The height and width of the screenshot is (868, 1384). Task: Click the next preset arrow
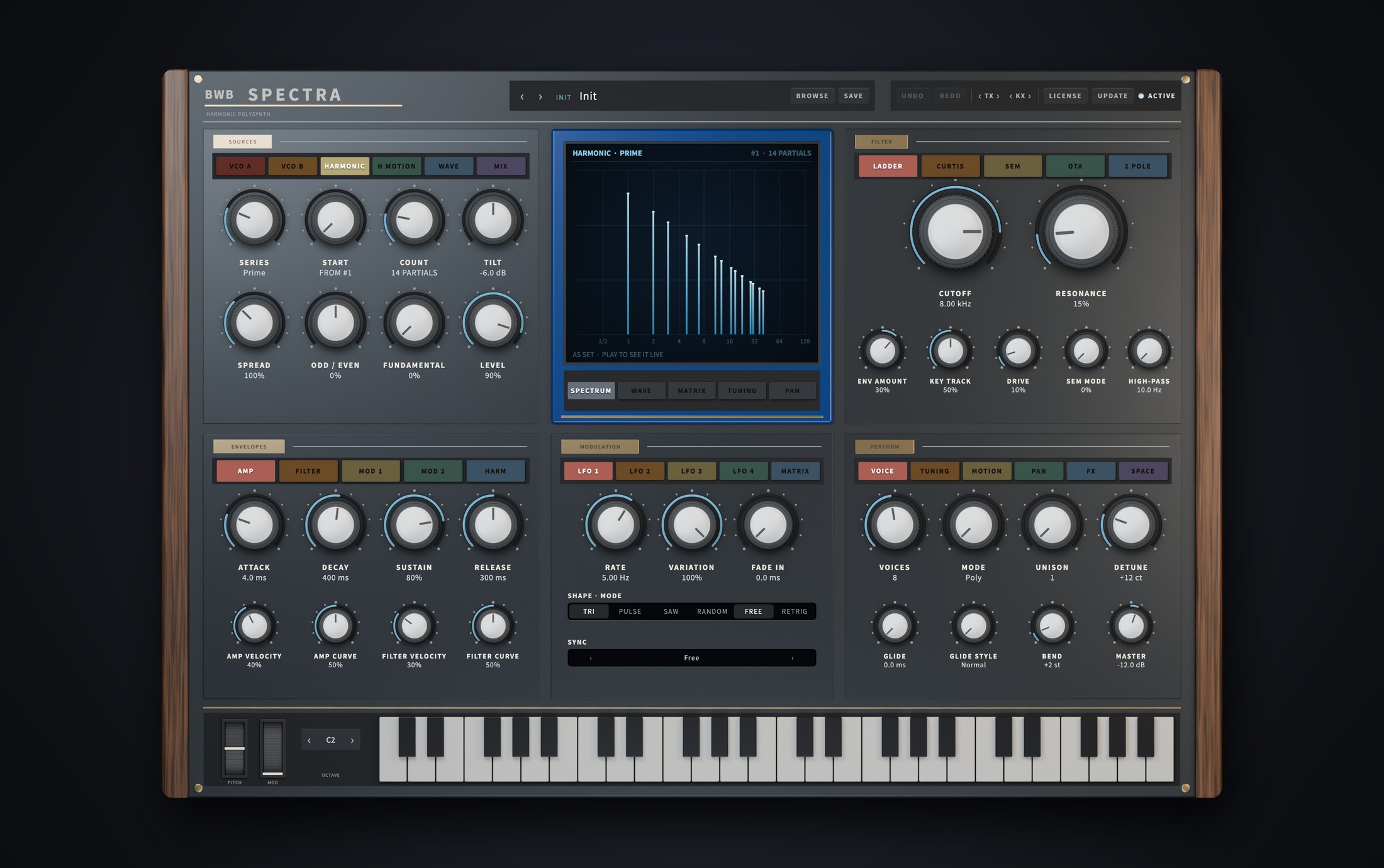(x=540, y=96)
